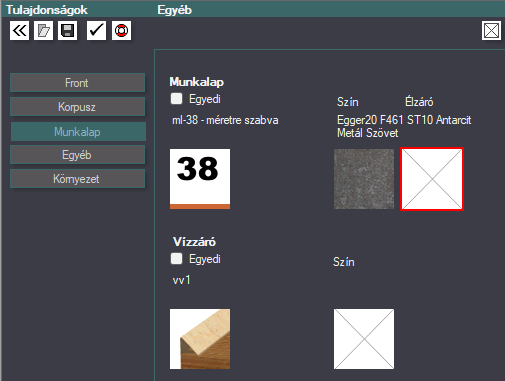Click the red lifebuoy help icon
Screen dimensions: 505x381
(x=121, y=31)
